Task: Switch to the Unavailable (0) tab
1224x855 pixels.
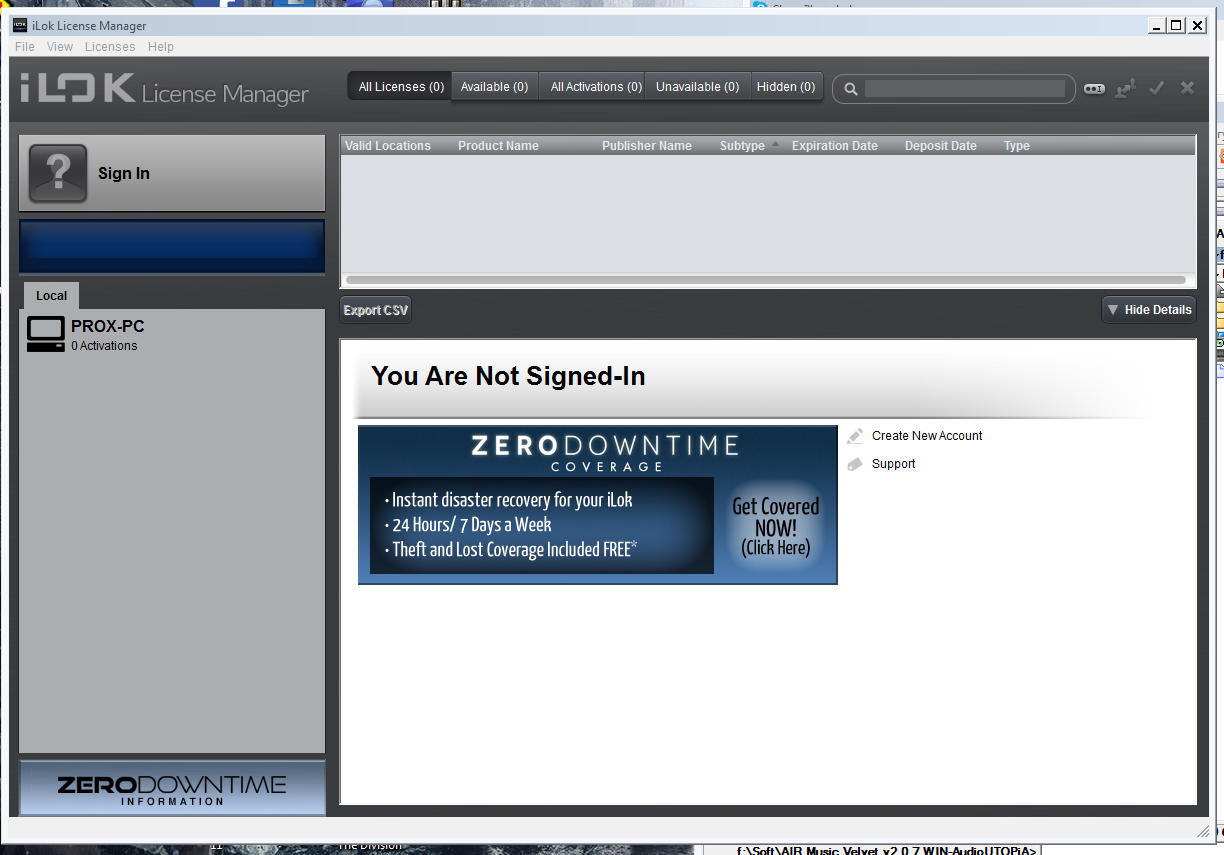Action: click(697, 87)
